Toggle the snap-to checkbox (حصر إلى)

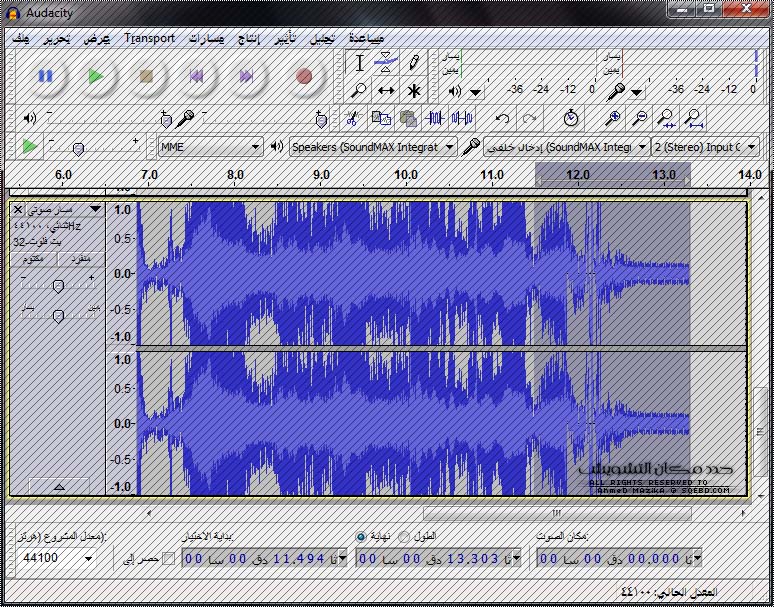coord(168,558)
